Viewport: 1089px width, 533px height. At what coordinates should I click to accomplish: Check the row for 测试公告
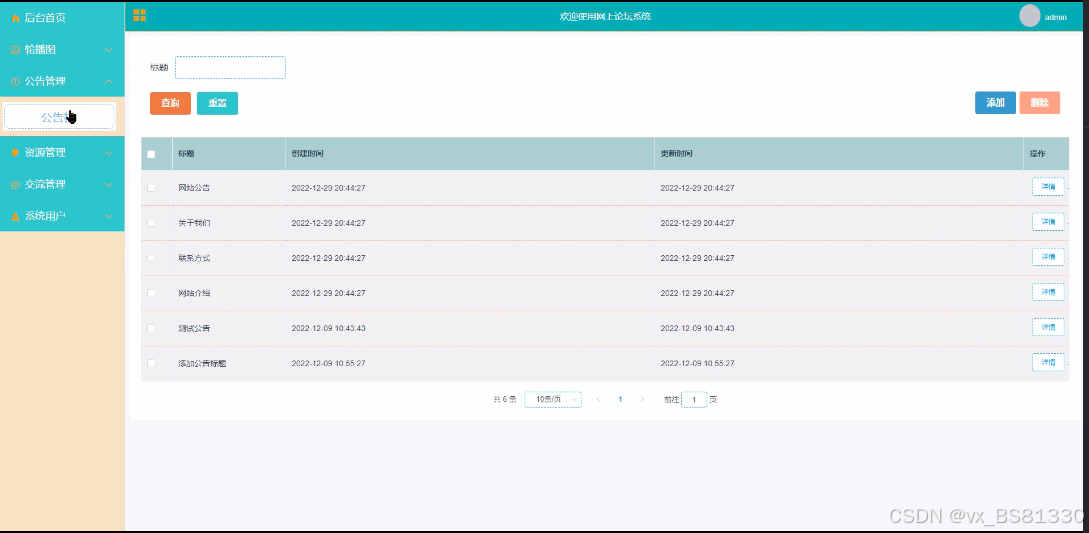pyautogui.click(x=151, y=328)
